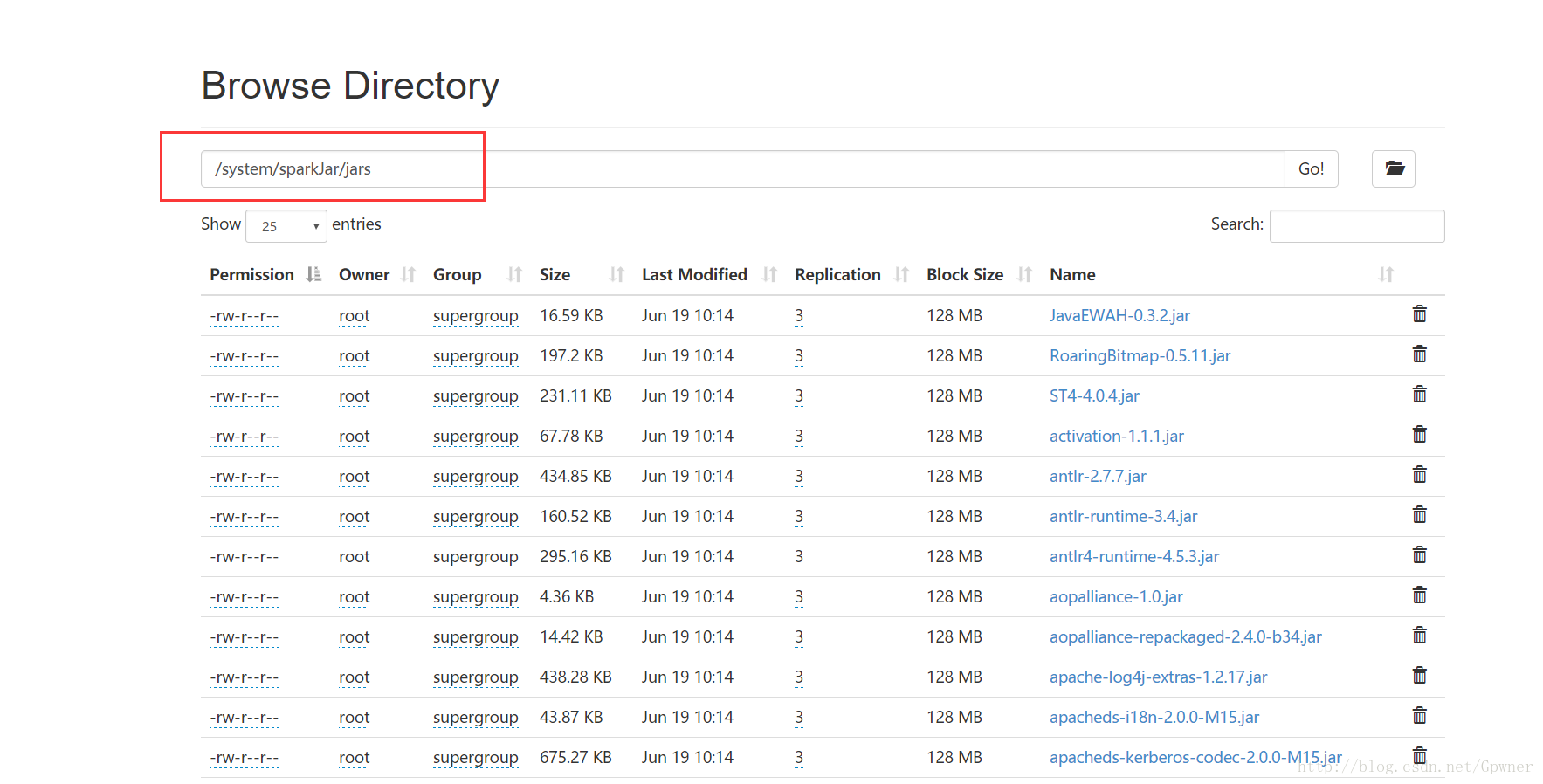The image size is (1543, 784).
Task: Click size 16.59 KB cell
Action: (x=571, y=315)
